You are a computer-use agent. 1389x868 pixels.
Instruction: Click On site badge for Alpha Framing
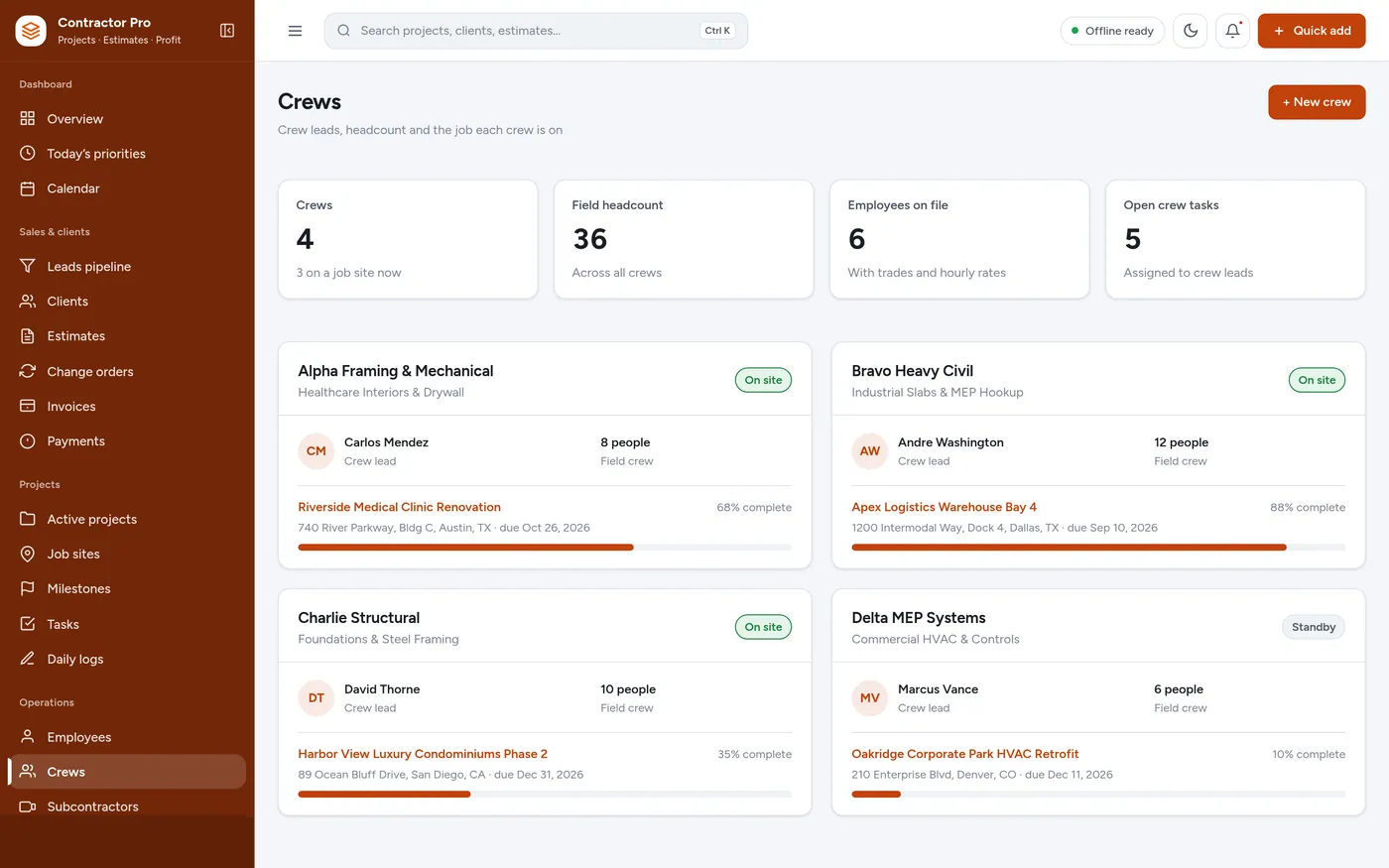click(763, 380)
